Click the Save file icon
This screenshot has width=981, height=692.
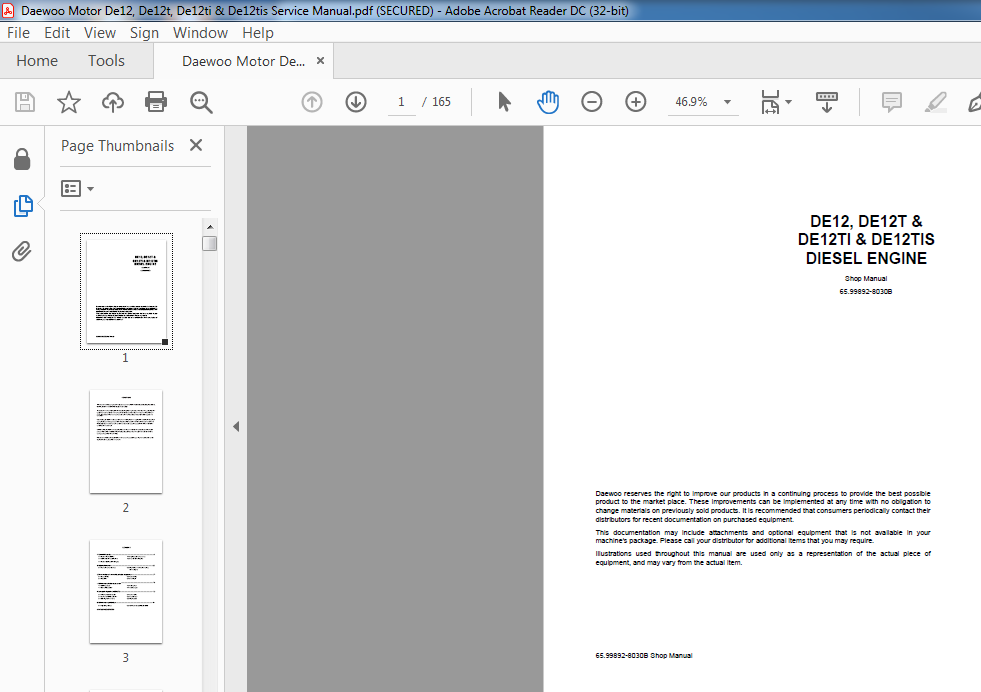(25, 102)
